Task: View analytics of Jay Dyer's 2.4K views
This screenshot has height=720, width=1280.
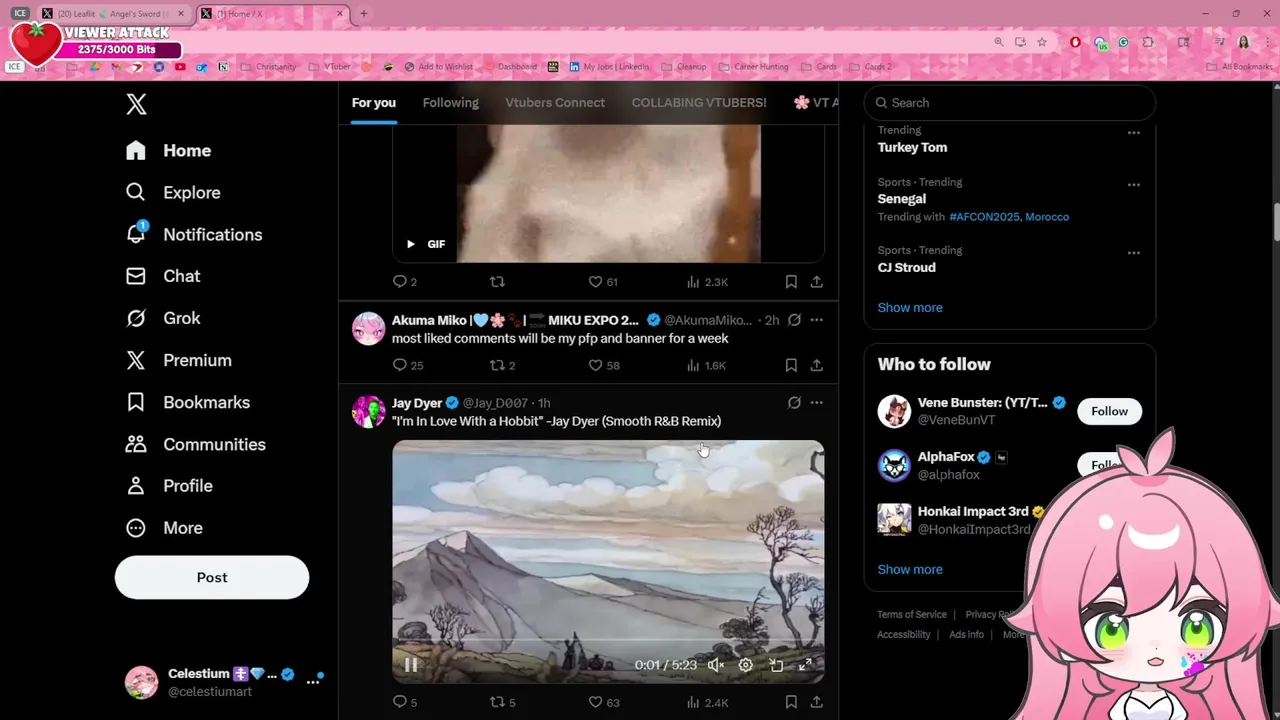Action: [707, 702]
